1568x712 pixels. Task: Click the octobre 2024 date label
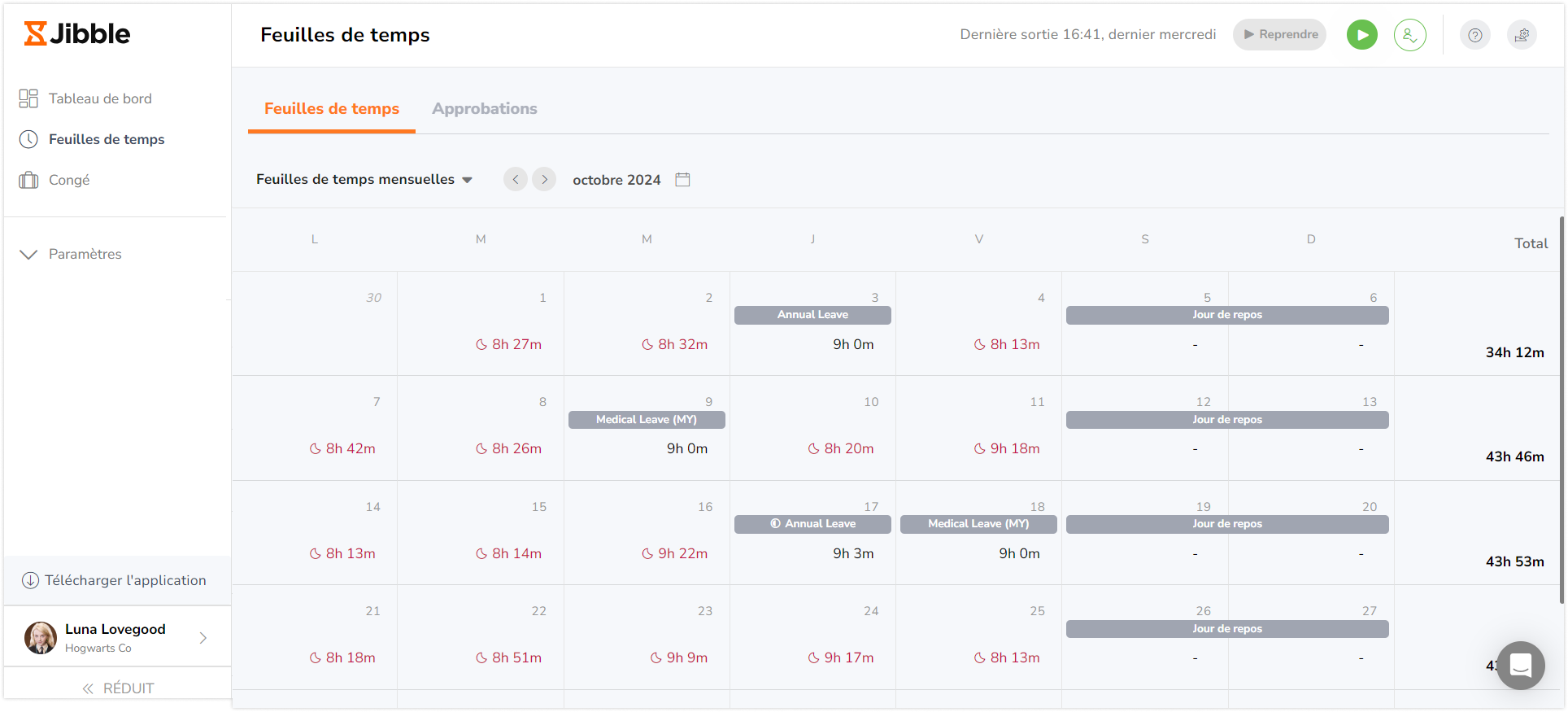pos(616,180)
